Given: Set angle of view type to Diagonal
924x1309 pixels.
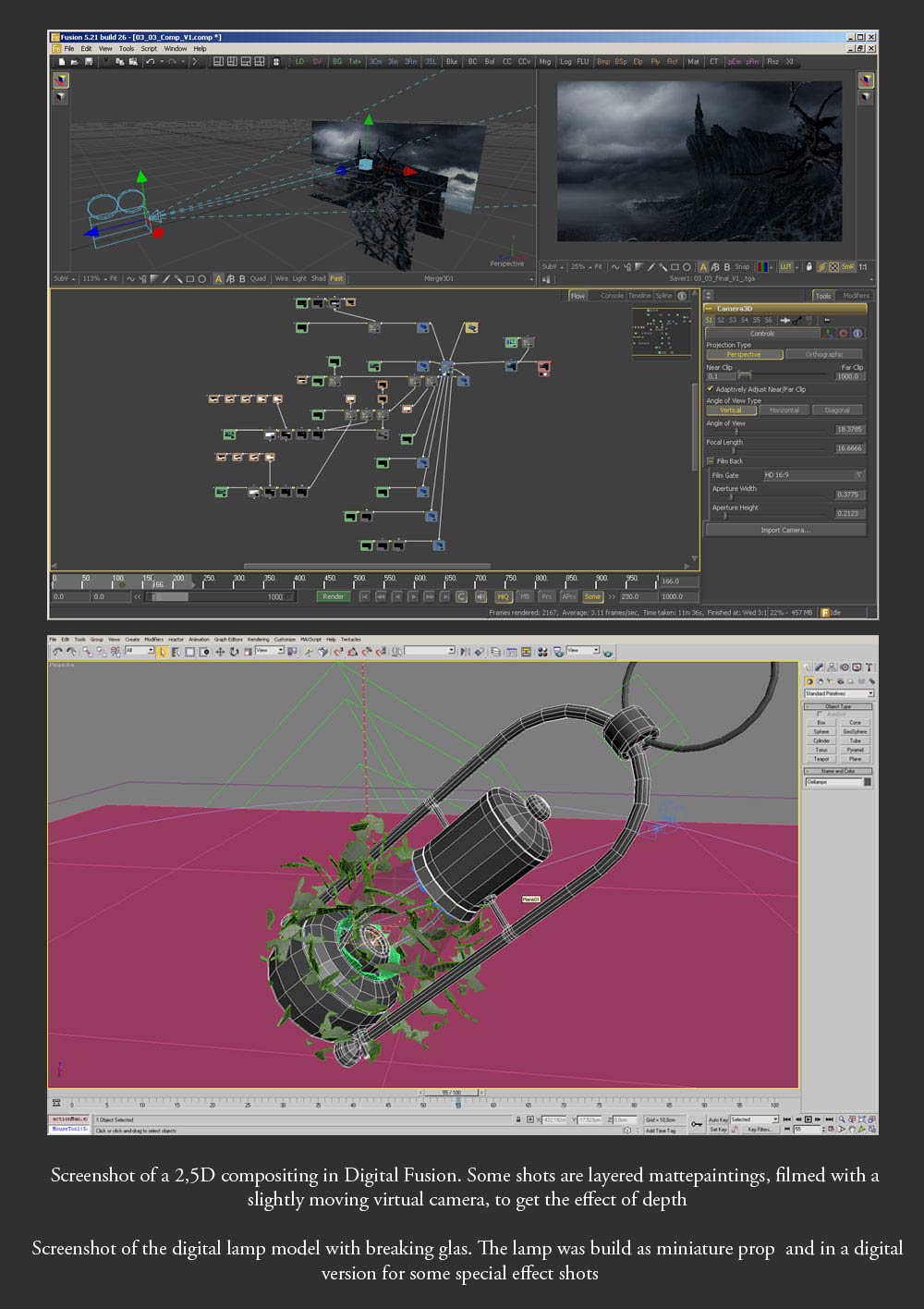Looking at the screenshot, I should pyautogui.click(x=837, y=410).
